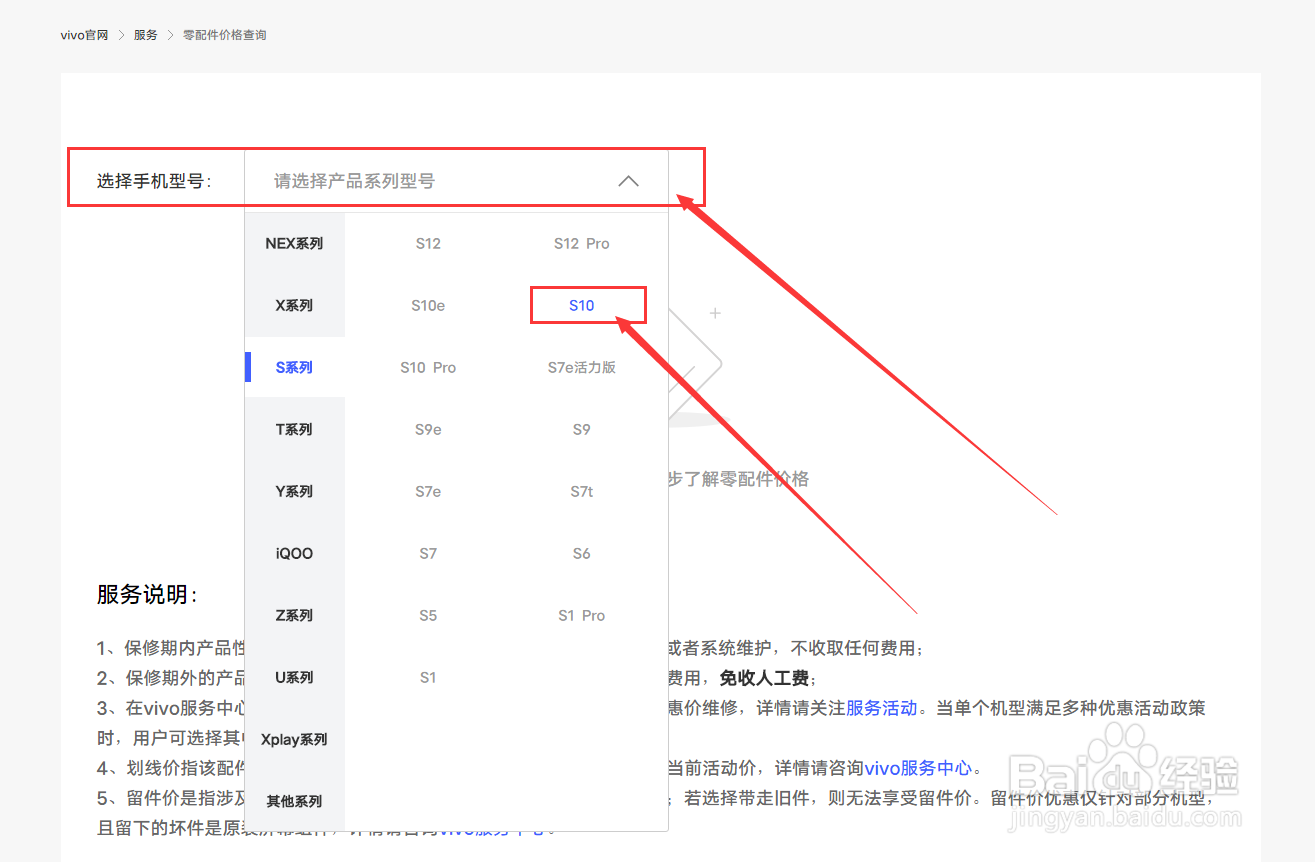The image size is (1315, 862).
Task: Select the S9e model entry
Action: coord(428,429)
